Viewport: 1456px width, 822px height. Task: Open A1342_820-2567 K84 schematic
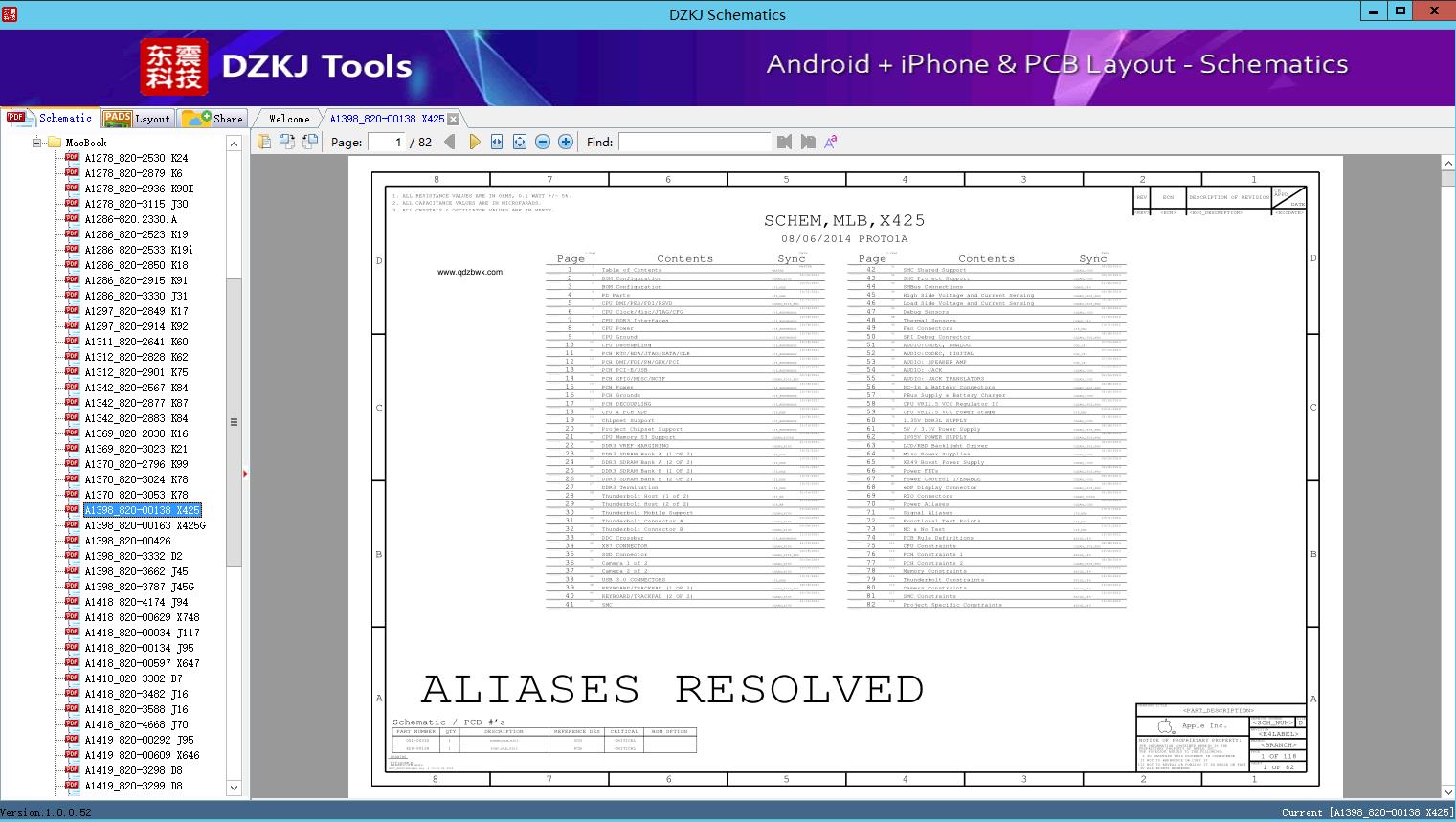136,388
